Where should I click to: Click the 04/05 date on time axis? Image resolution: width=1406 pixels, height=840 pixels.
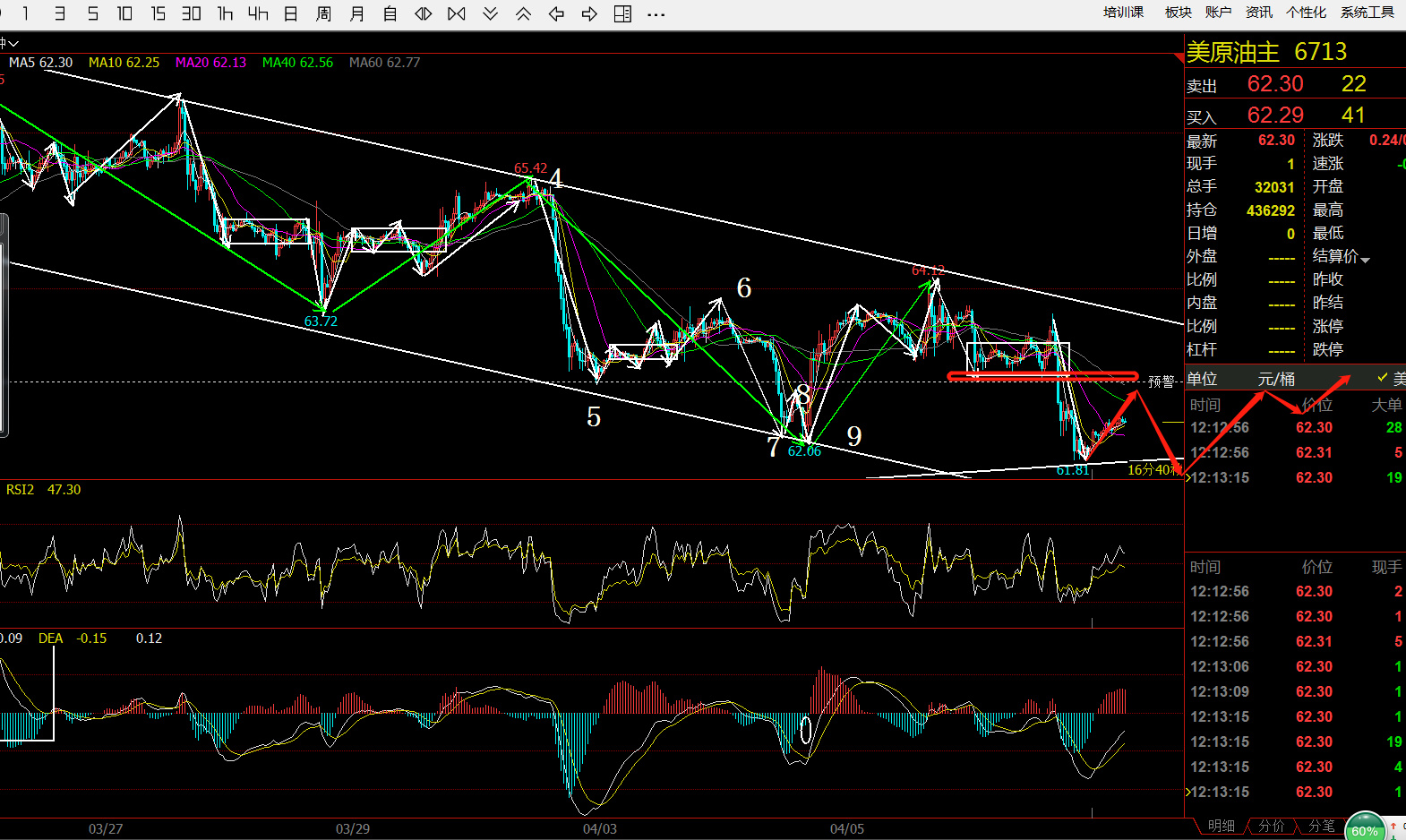[x=846, y=829]
